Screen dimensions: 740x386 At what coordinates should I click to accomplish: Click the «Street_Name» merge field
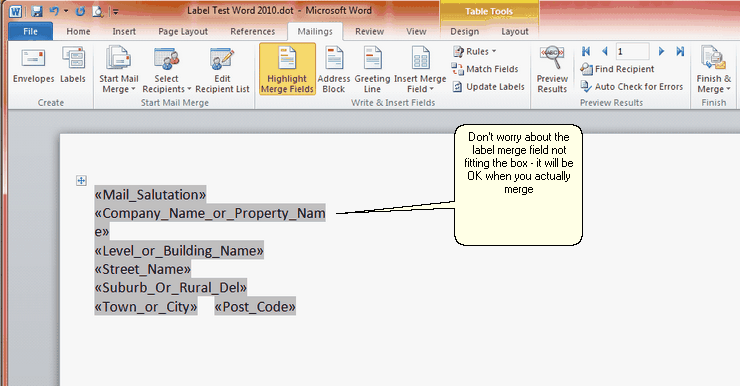coord(143,269)
